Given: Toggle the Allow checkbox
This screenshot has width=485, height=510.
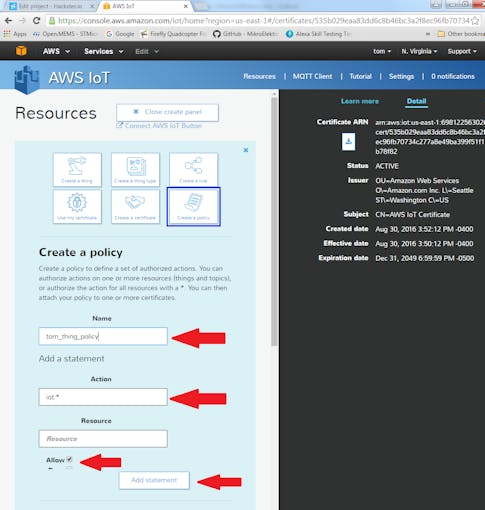Looking at the screenshot, I should coord(69,459).
